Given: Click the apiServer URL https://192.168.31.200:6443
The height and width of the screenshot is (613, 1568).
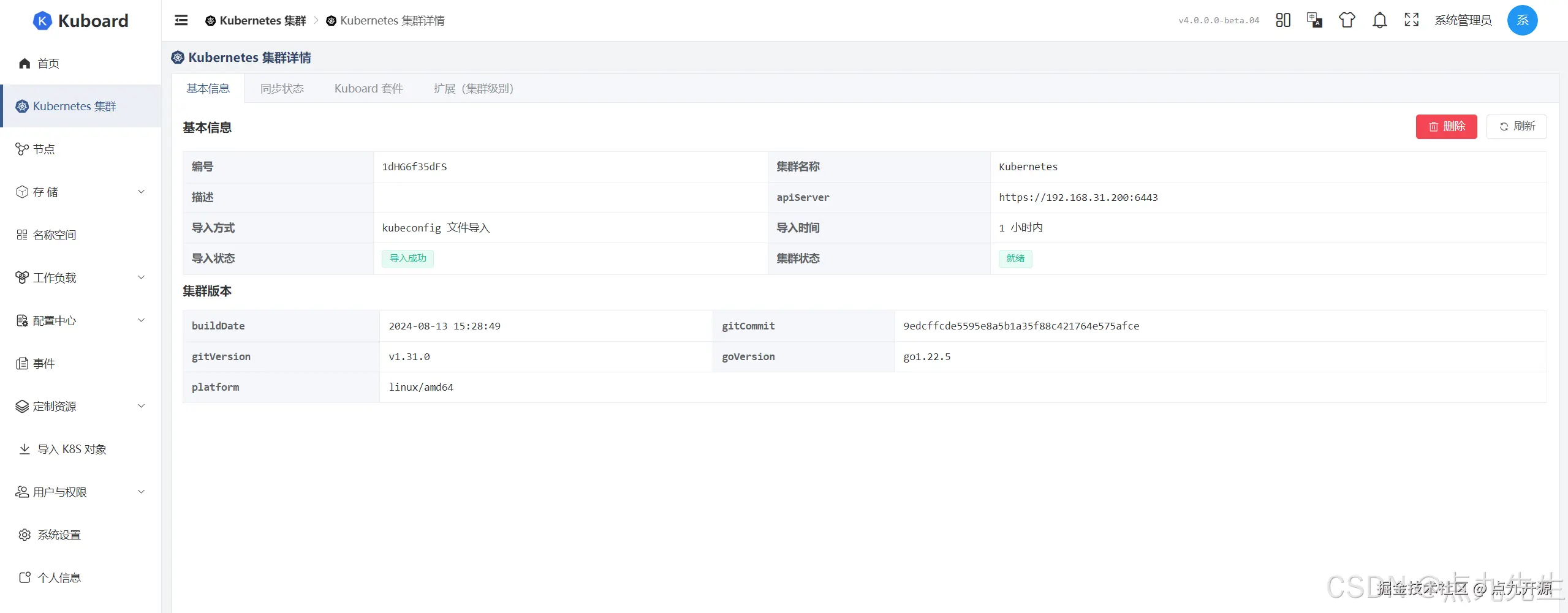Looking at the screenshot, I should (x=1078, y=197).
